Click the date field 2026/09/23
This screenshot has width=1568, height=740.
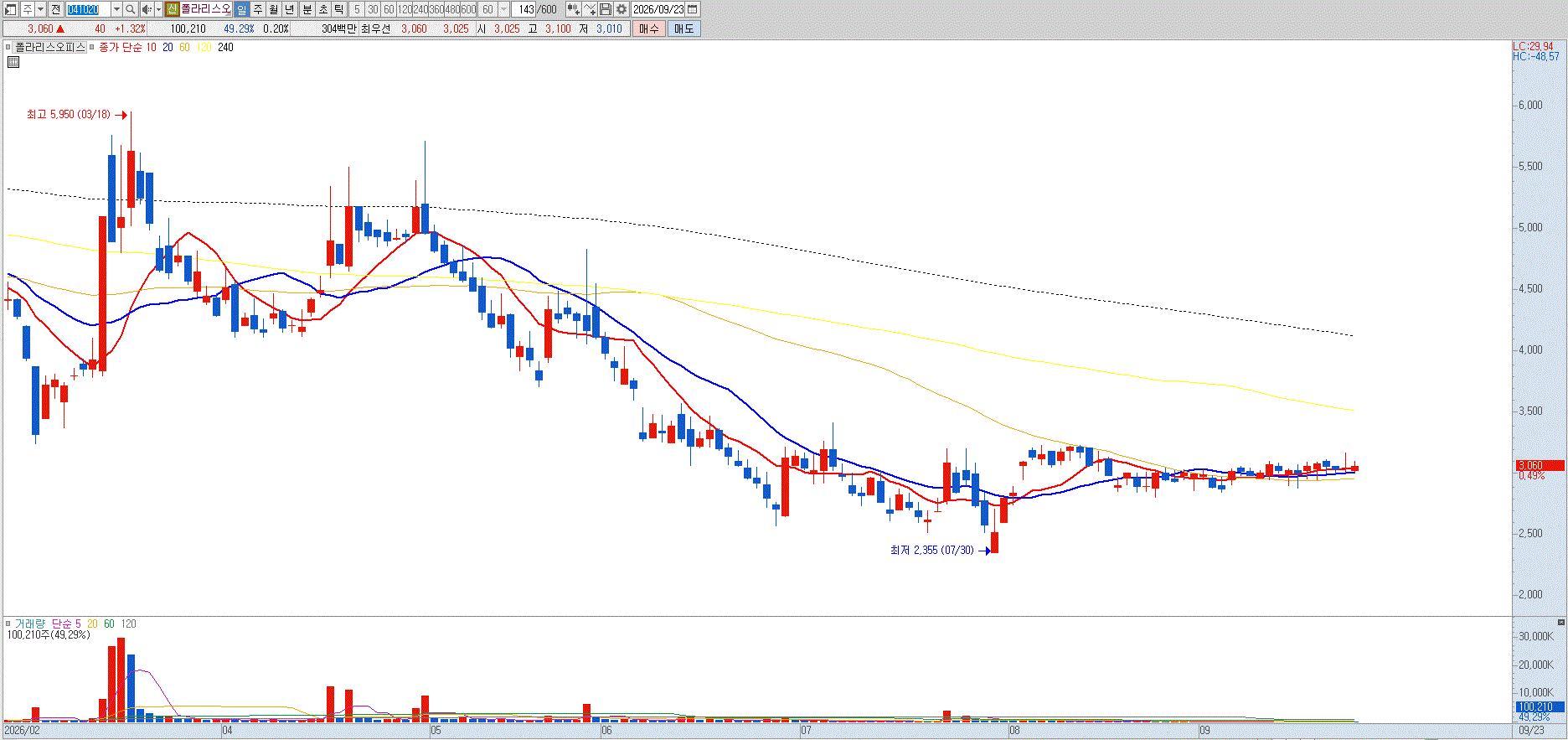658,9
